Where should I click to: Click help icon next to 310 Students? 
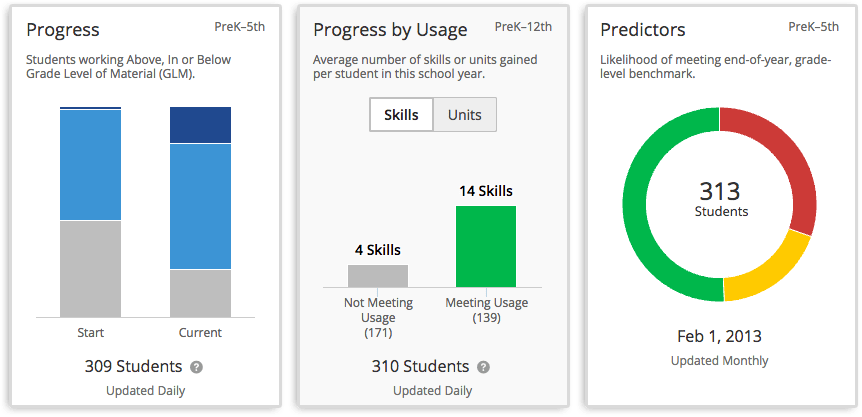pos(484,367)
